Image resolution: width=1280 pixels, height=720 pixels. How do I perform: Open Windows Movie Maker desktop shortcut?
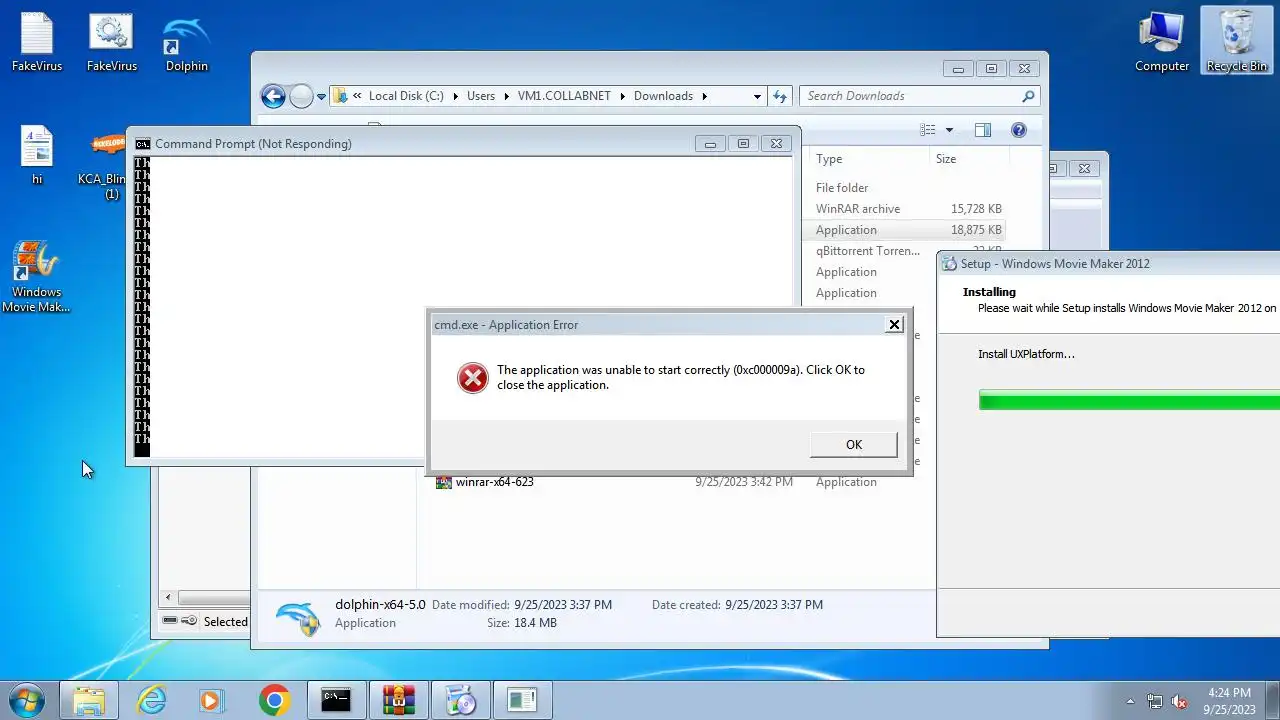tap(37, 276)
